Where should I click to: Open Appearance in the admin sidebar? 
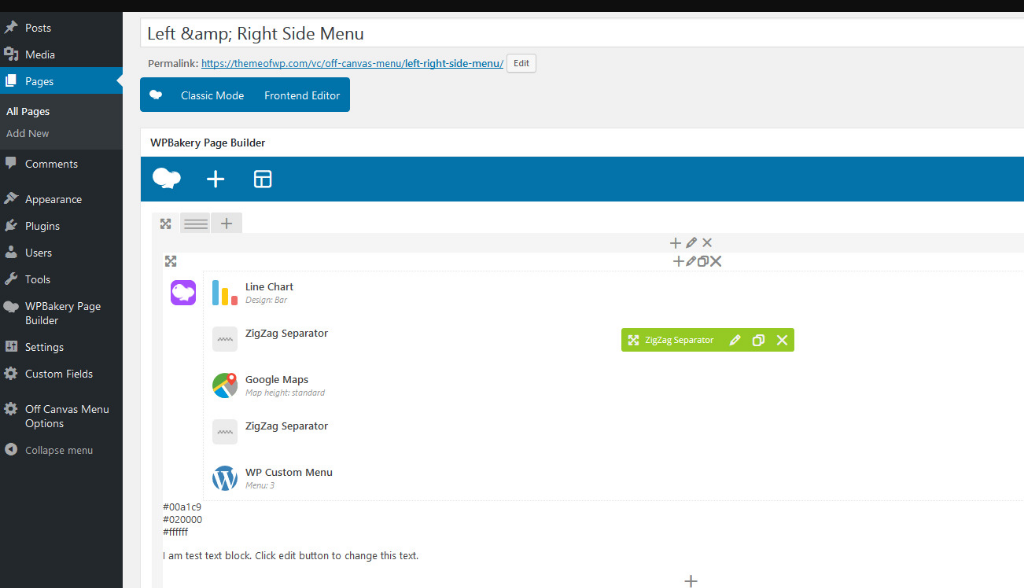[53, 199]
